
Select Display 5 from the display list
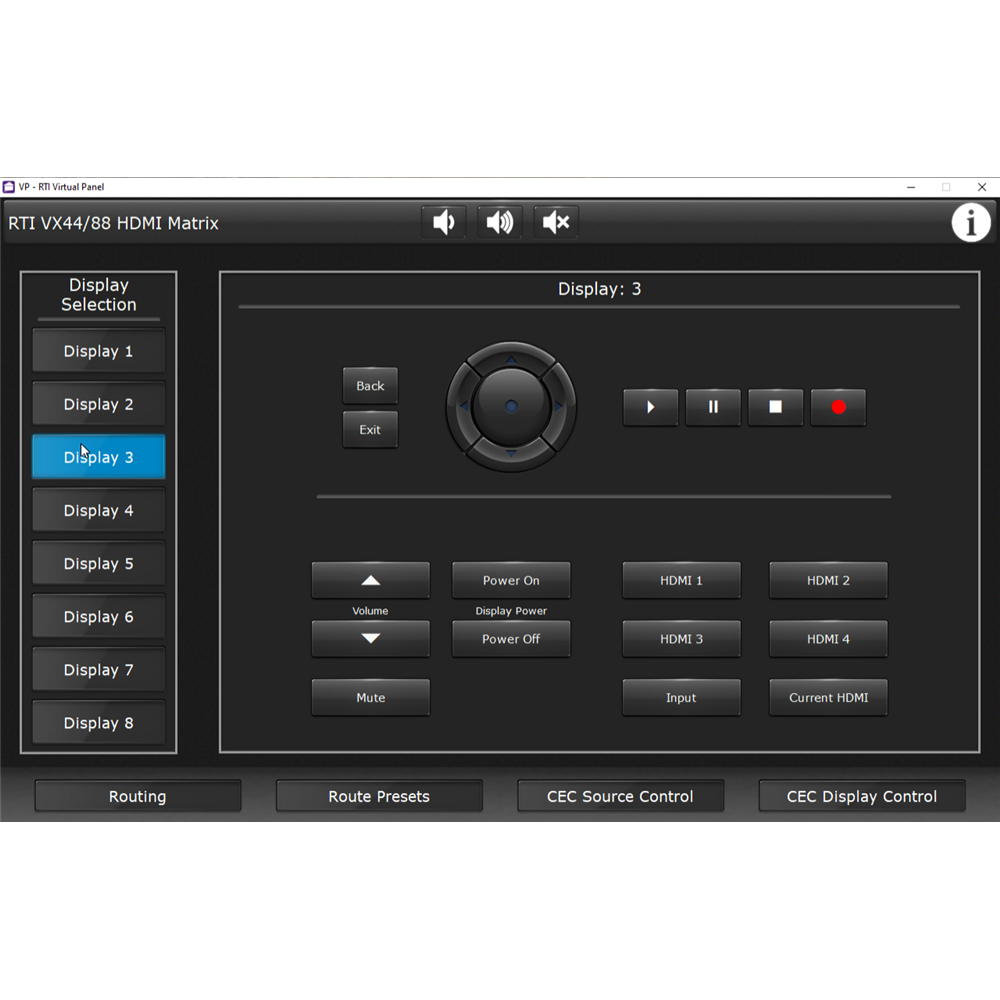click(99, 564)
